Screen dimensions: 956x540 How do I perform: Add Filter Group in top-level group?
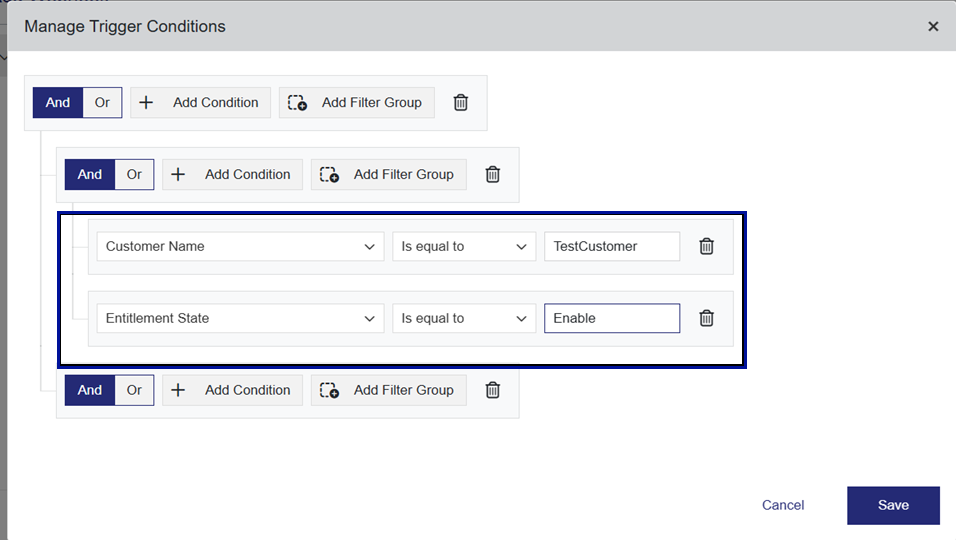tap(357, 102)
